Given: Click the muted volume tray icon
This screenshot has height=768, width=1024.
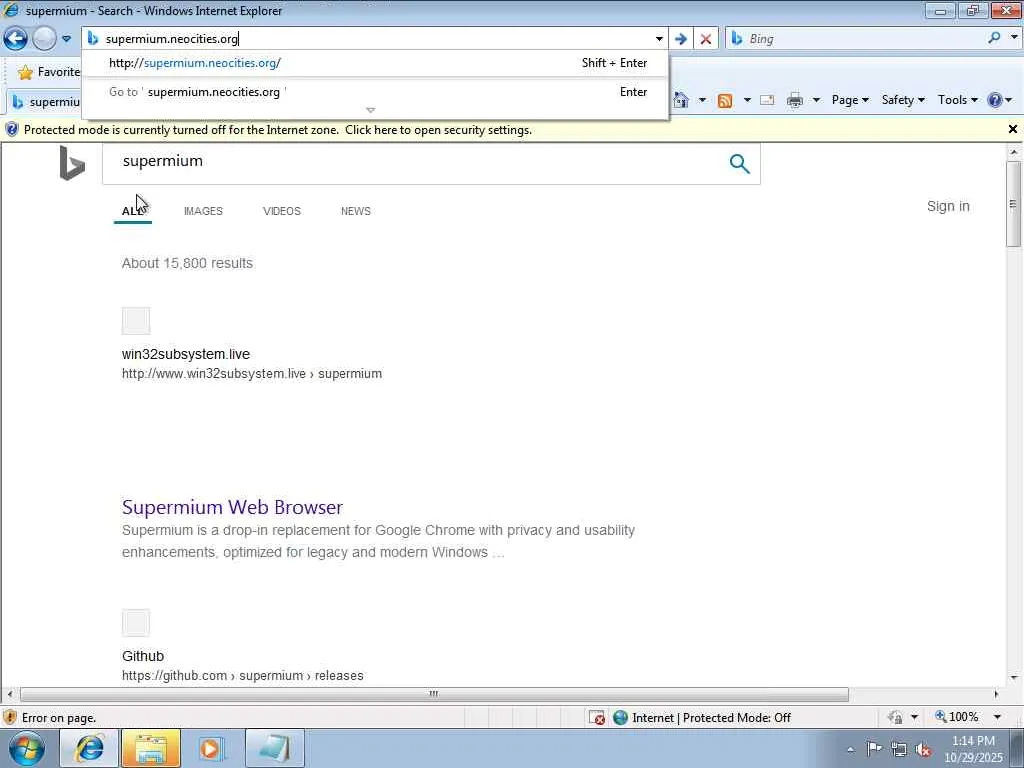Looking at the screenshot, I should point(923,750).
